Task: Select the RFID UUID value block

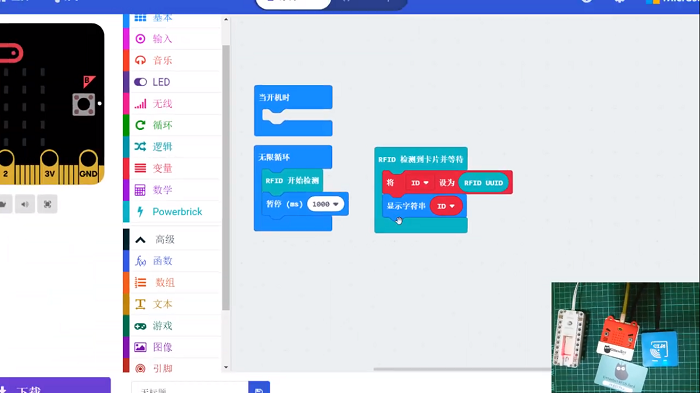Action: coord(483,183)
